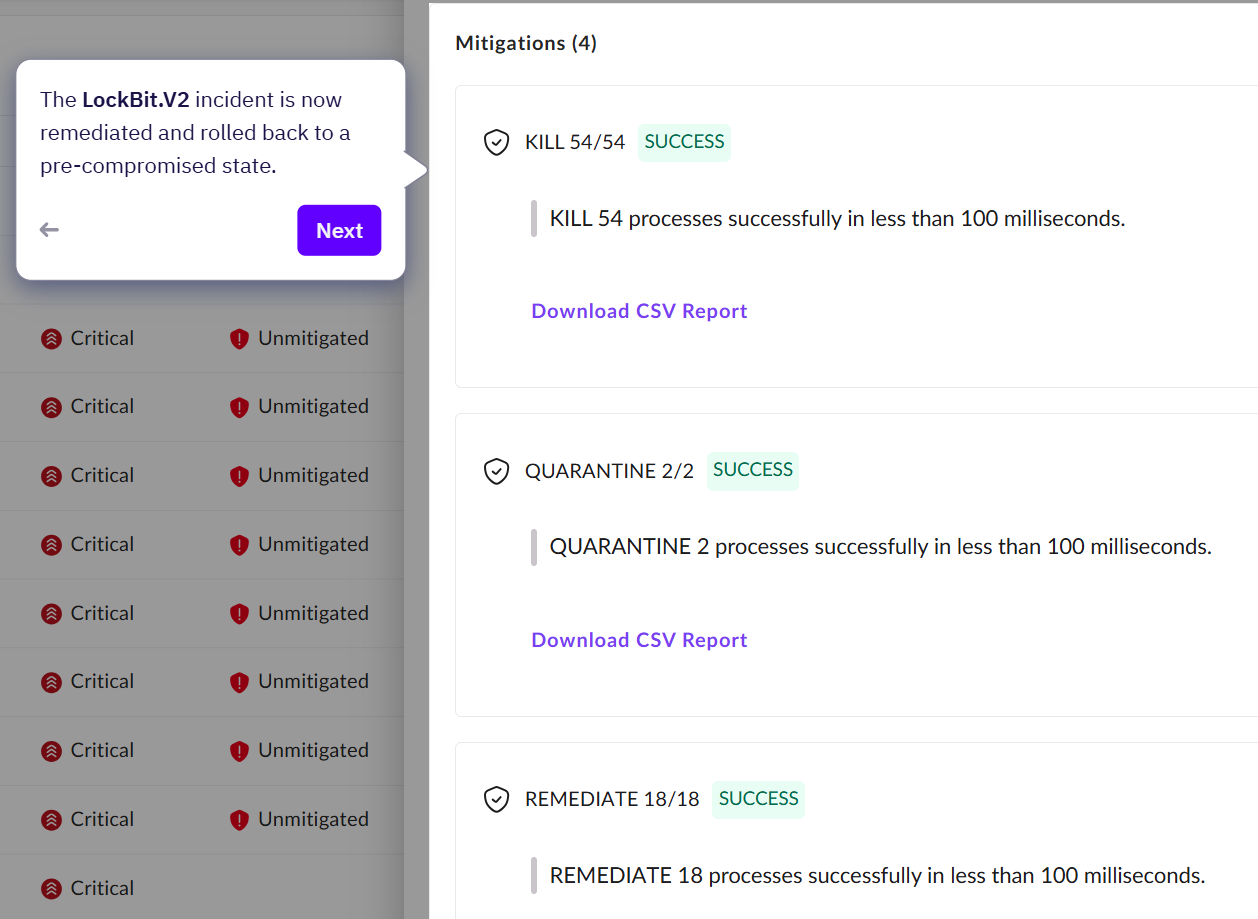Click the LockBit.V2 bold text in tooltip
The width and height of the screenshot is (1258, 919).
(136, 100)
